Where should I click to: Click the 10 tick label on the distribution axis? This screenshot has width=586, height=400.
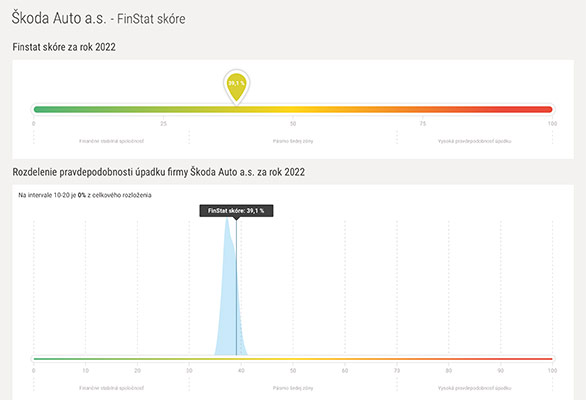86,370
